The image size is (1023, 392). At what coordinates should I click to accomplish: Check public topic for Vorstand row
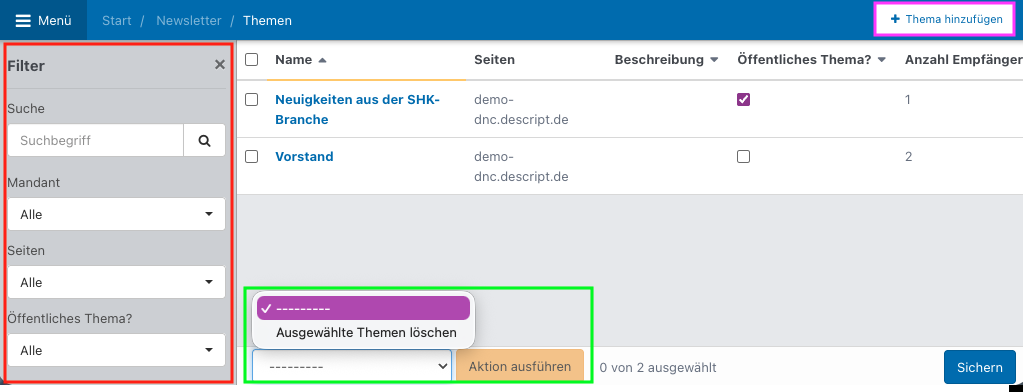click(x=743, y=157)
